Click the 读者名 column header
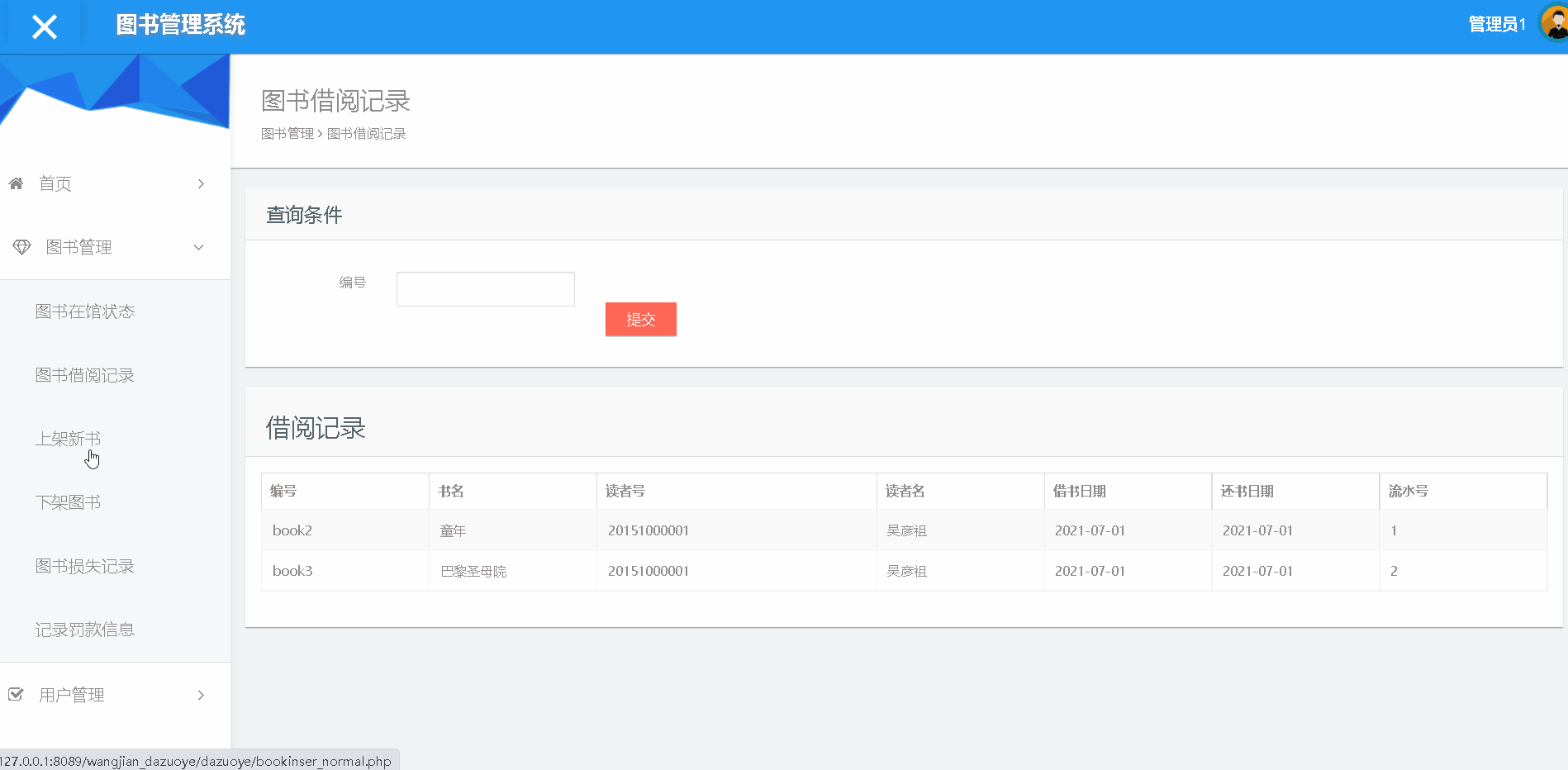Image resolution: width=1568 pixels, height=770 pixels. [x=961, y=491]
